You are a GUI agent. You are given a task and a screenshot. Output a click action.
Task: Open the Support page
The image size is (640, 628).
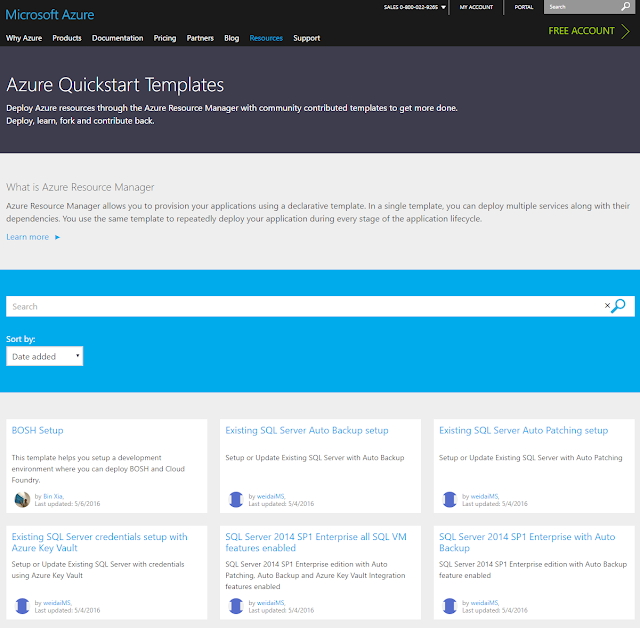[x=307, y=38]
